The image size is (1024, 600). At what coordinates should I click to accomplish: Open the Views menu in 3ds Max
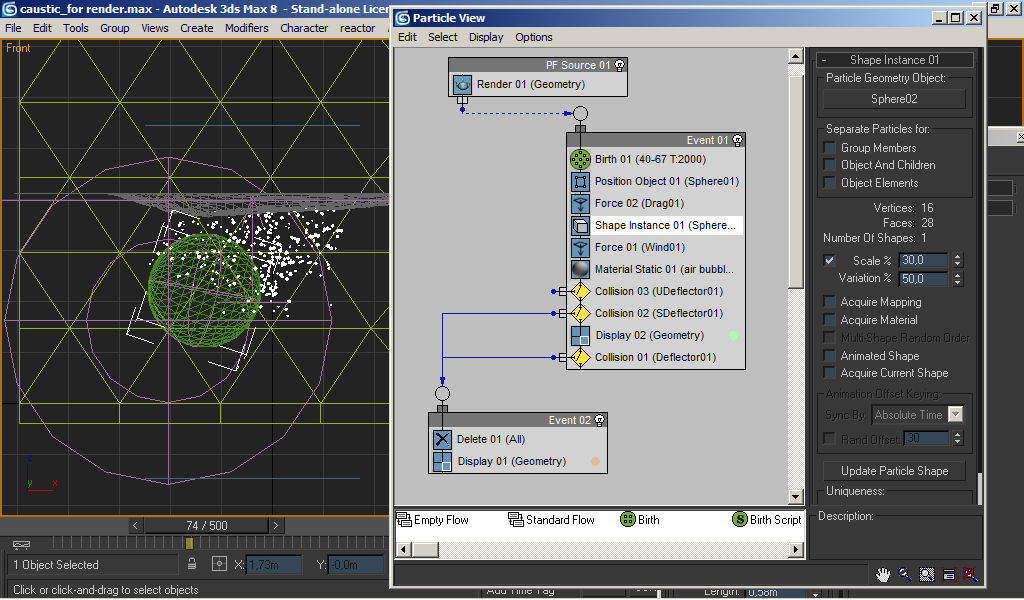pyautogui.click(x=155, y=28)
